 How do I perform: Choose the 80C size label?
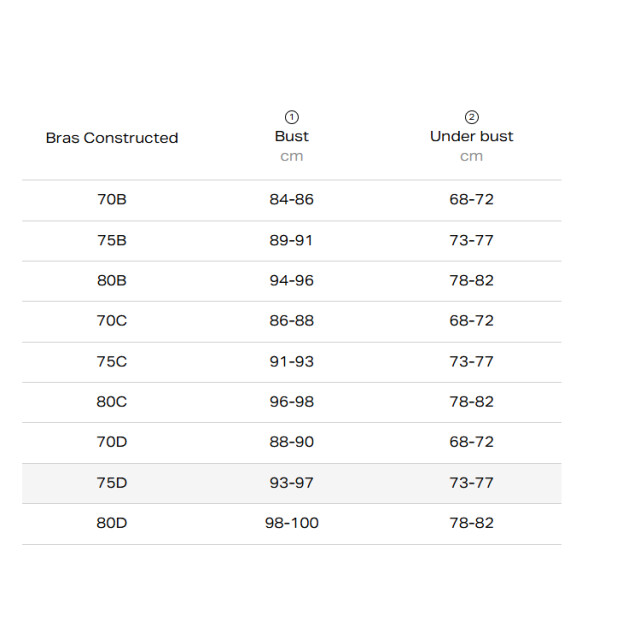tap(112, 402)
